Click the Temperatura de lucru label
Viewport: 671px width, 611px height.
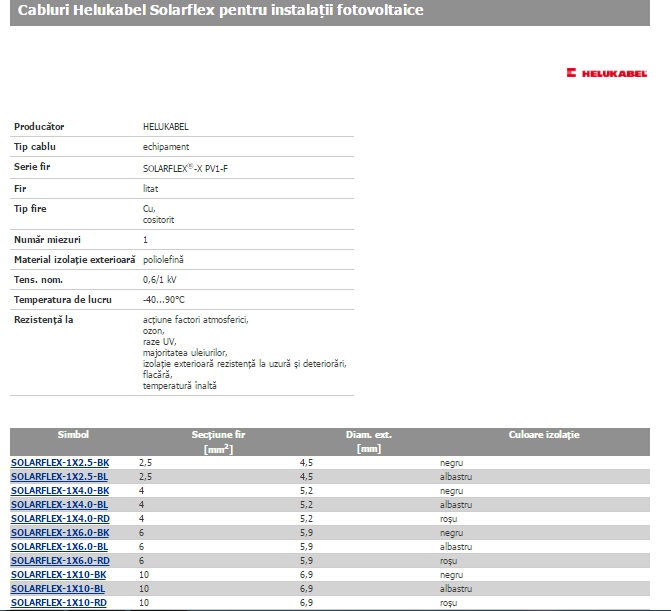62,300
